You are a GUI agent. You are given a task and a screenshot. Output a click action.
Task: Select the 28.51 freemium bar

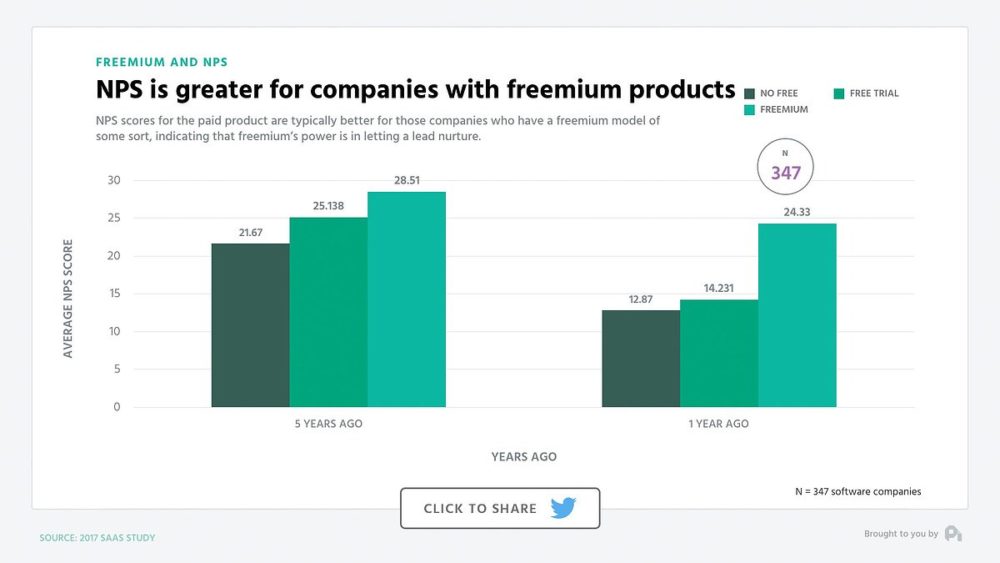(406, 300)
